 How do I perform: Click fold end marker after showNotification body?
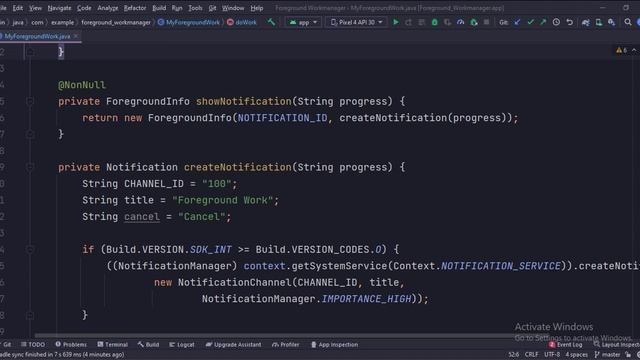click(x=30, y=134)
